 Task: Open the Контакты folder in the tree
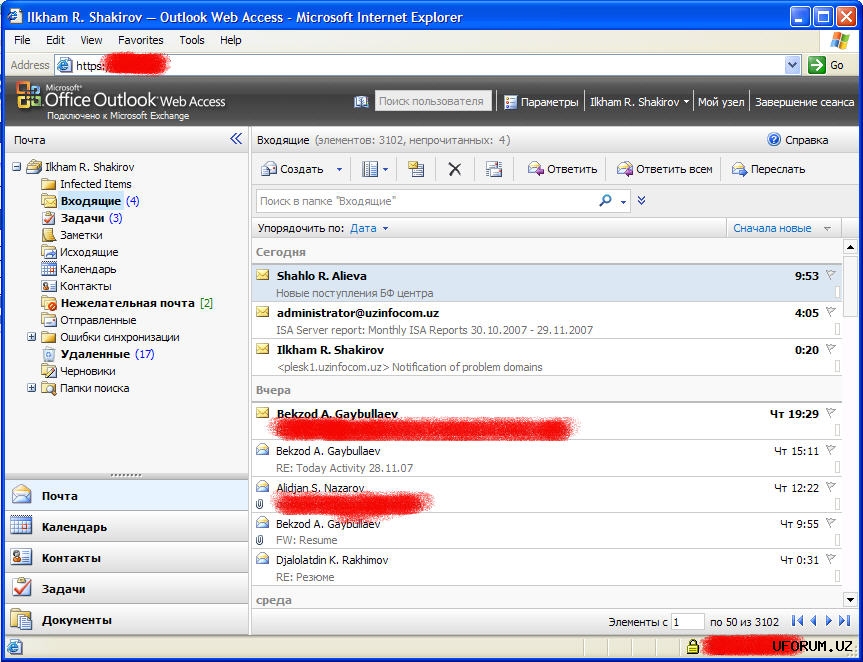(77, 286)
